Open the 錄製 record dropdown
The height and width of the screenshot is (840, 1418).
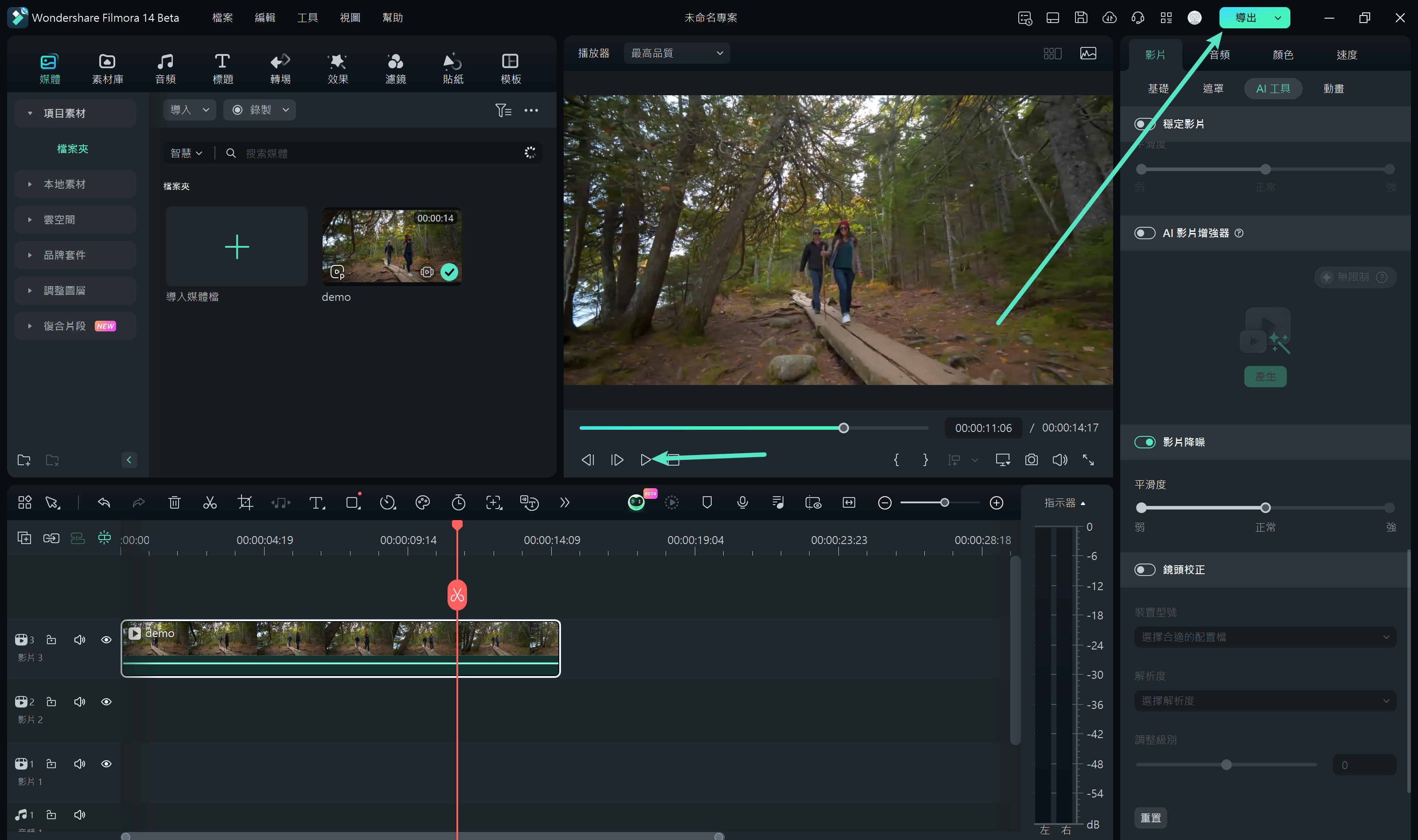click(x=259, y=110)
